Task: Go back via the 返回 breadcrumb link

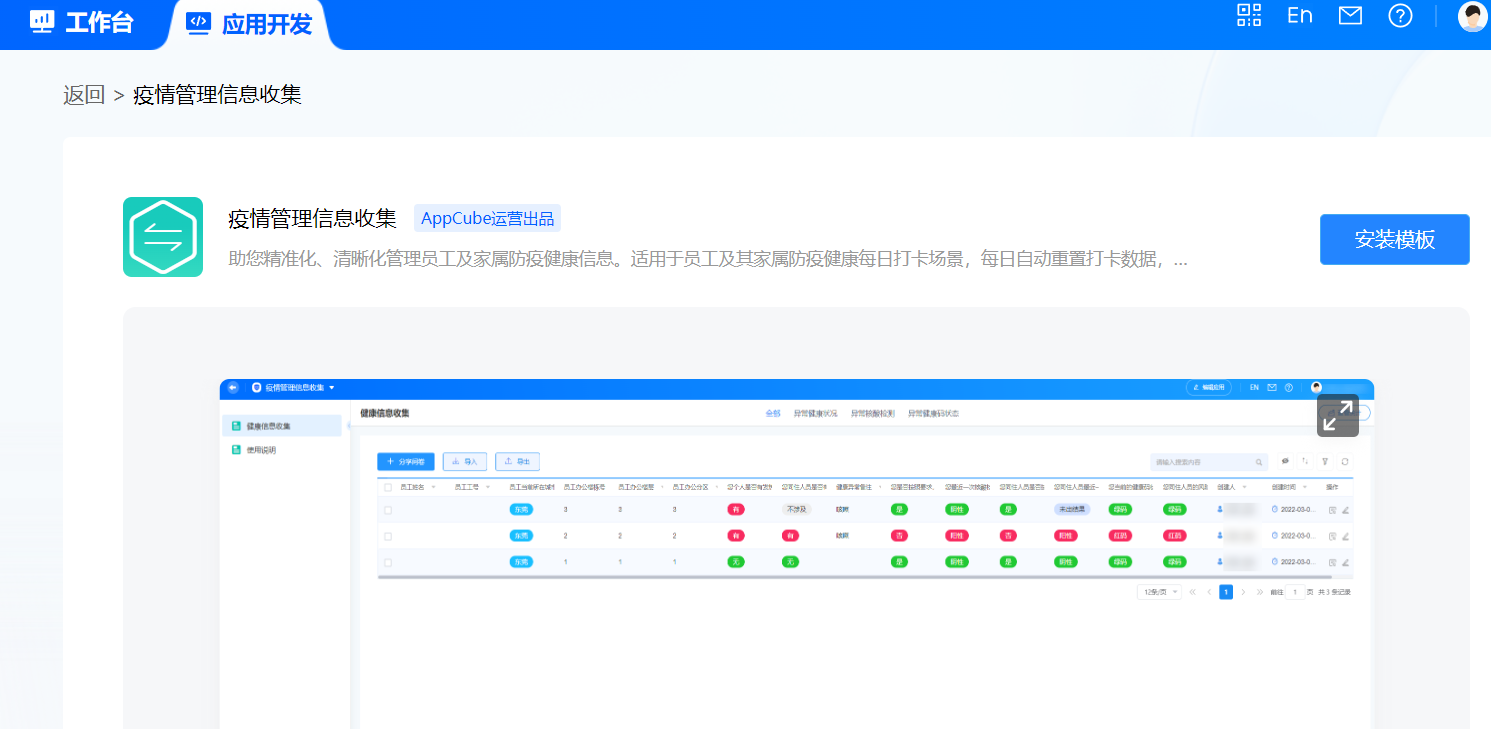Action: 84,95
